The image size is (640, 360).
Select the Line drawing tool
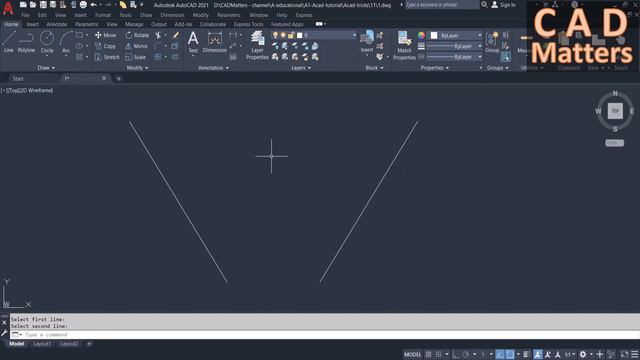coord(9,42)
